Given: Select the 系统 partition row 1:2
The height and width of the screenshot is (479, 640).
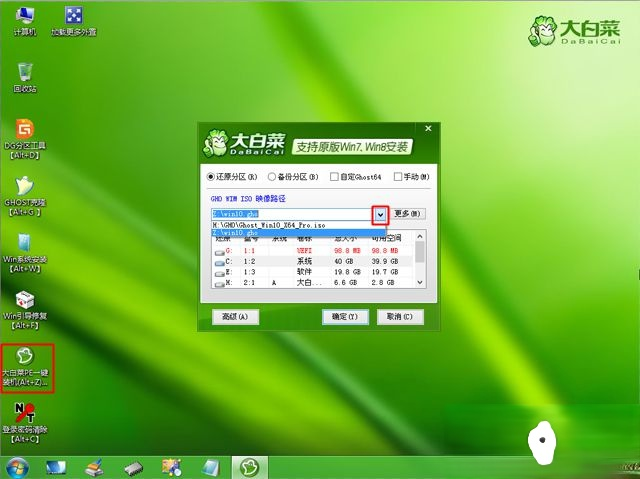Looking at the screenshot, I should tap(313, 261).
